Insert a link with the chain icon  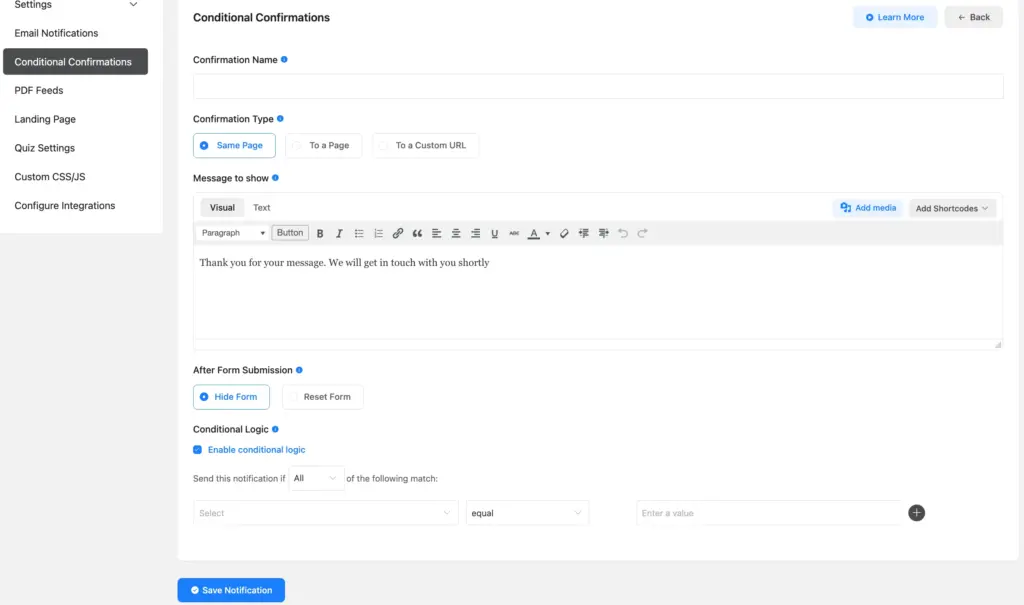pyautogui.click(x=398, y=233)
